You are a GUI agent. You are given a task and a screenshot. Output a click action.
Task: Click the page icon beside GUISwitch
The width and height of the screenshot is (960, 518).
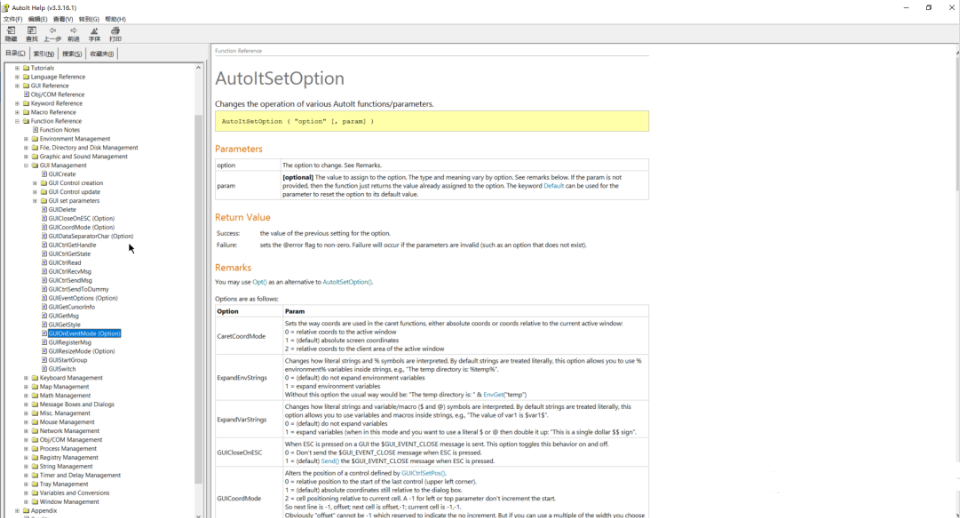point(44,369)
